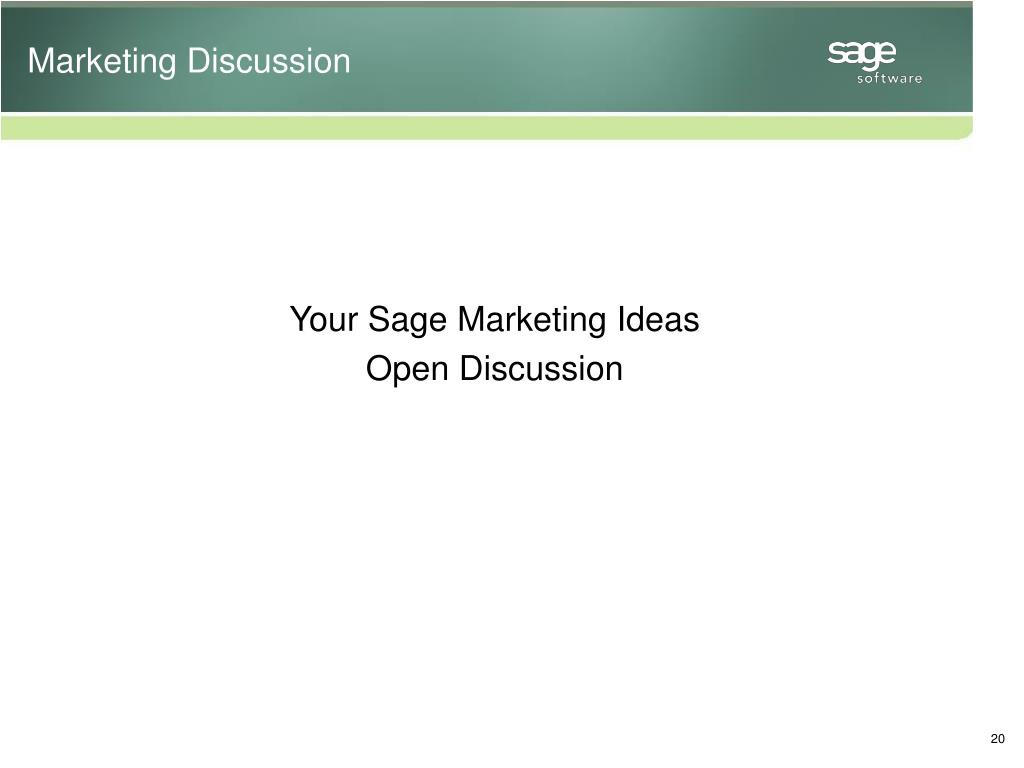Click the Sage Software logo

875,62
